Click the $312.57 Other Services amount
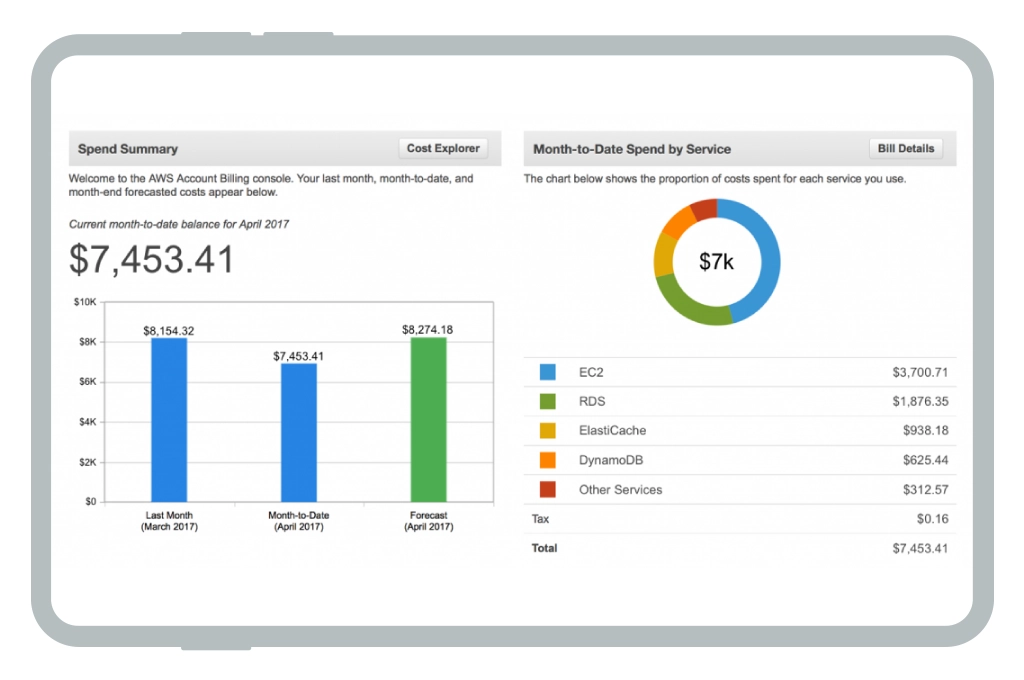This screenshot has height=680, width=1024. [x=925, y=489]
